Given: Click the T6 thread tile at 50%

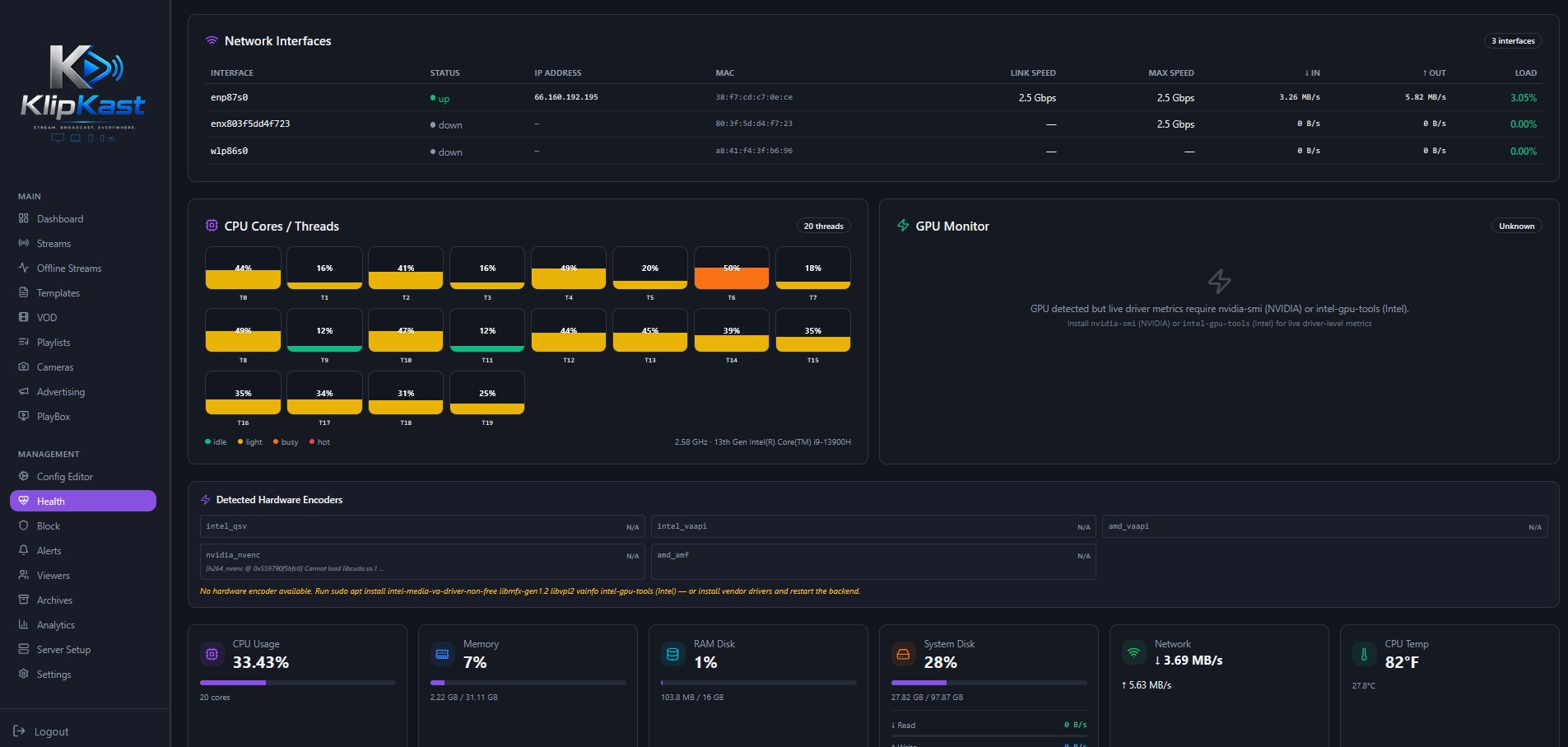Looking at the screenshot, I should tap(732, 268).
